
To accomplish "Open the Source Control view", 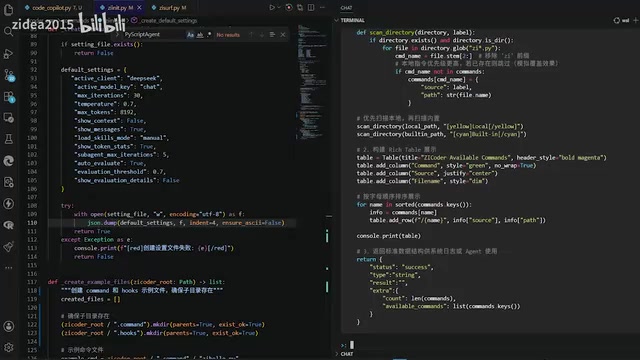I will pyautogui.click(x=8, y=75).
